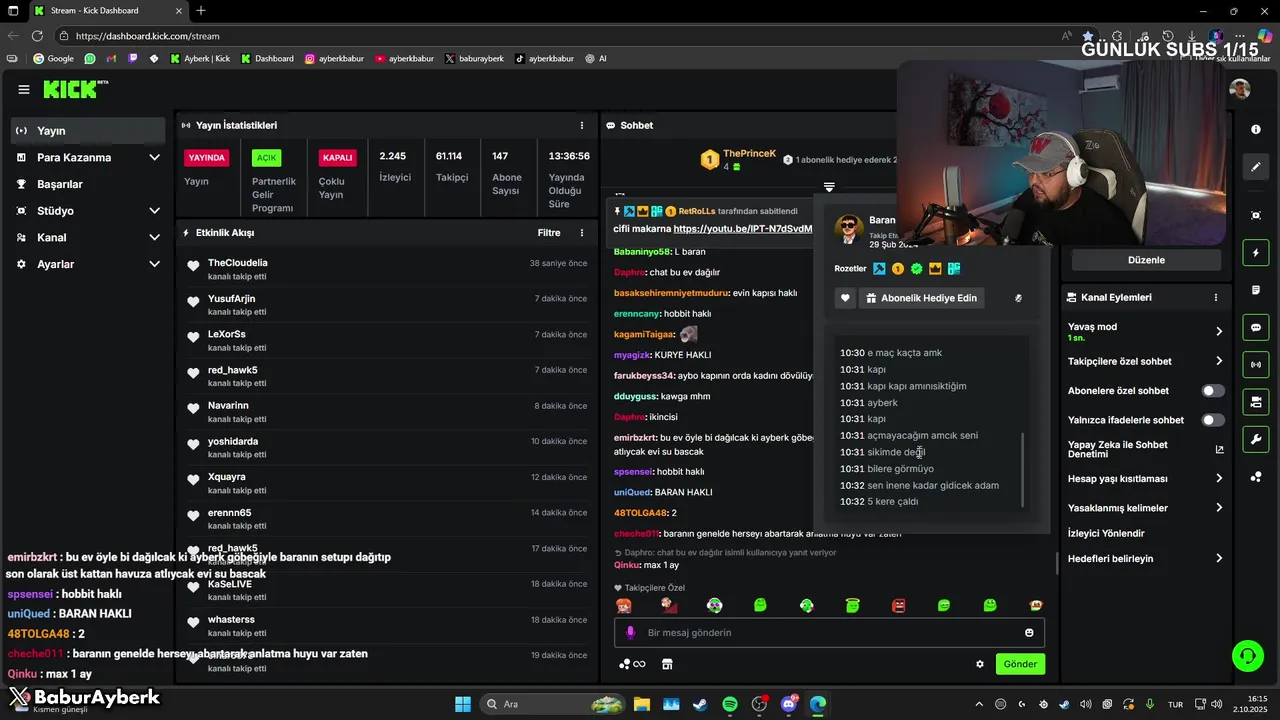Click TheCloudelia in the activity feed
Image resolution: width=1280 pixels, height=720 pixels.
click(x=238, y=263)
